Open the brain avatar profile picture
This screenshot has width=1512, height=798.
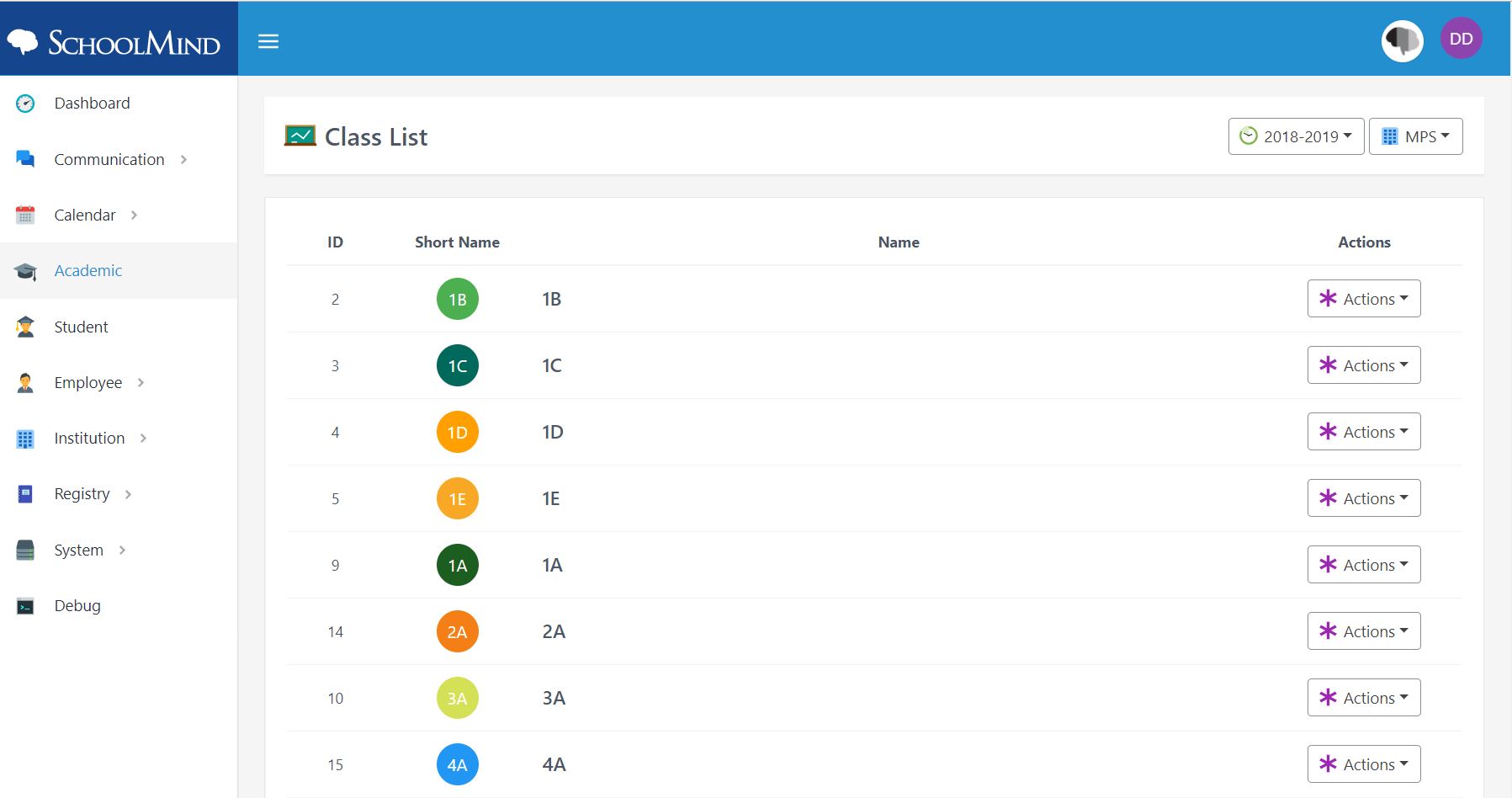1402,40
